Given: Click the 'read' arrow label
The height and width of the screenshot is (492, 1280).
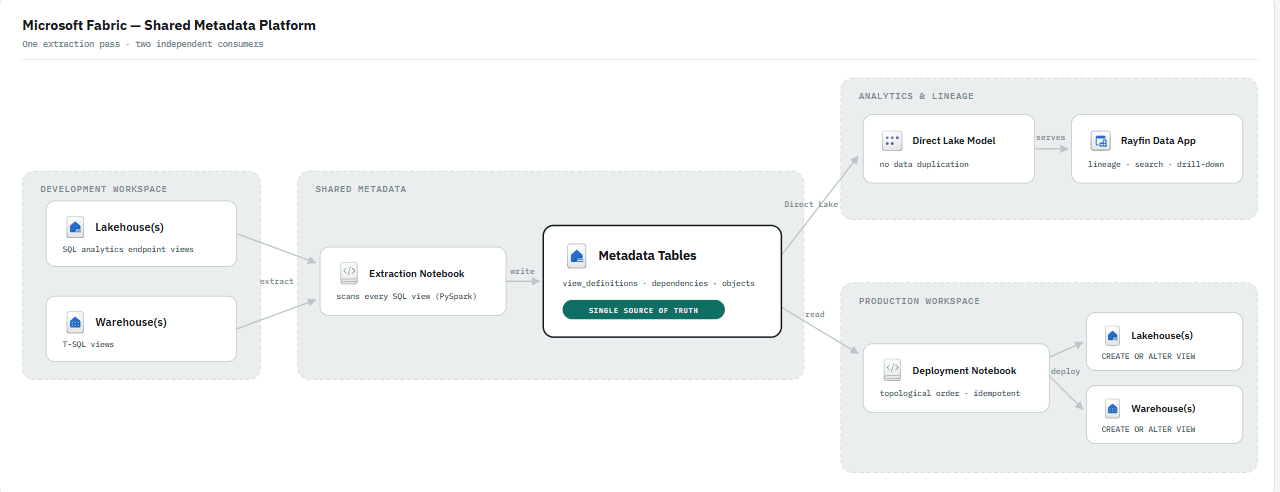Looking at the screenshot, I should [x=815, y=314].
